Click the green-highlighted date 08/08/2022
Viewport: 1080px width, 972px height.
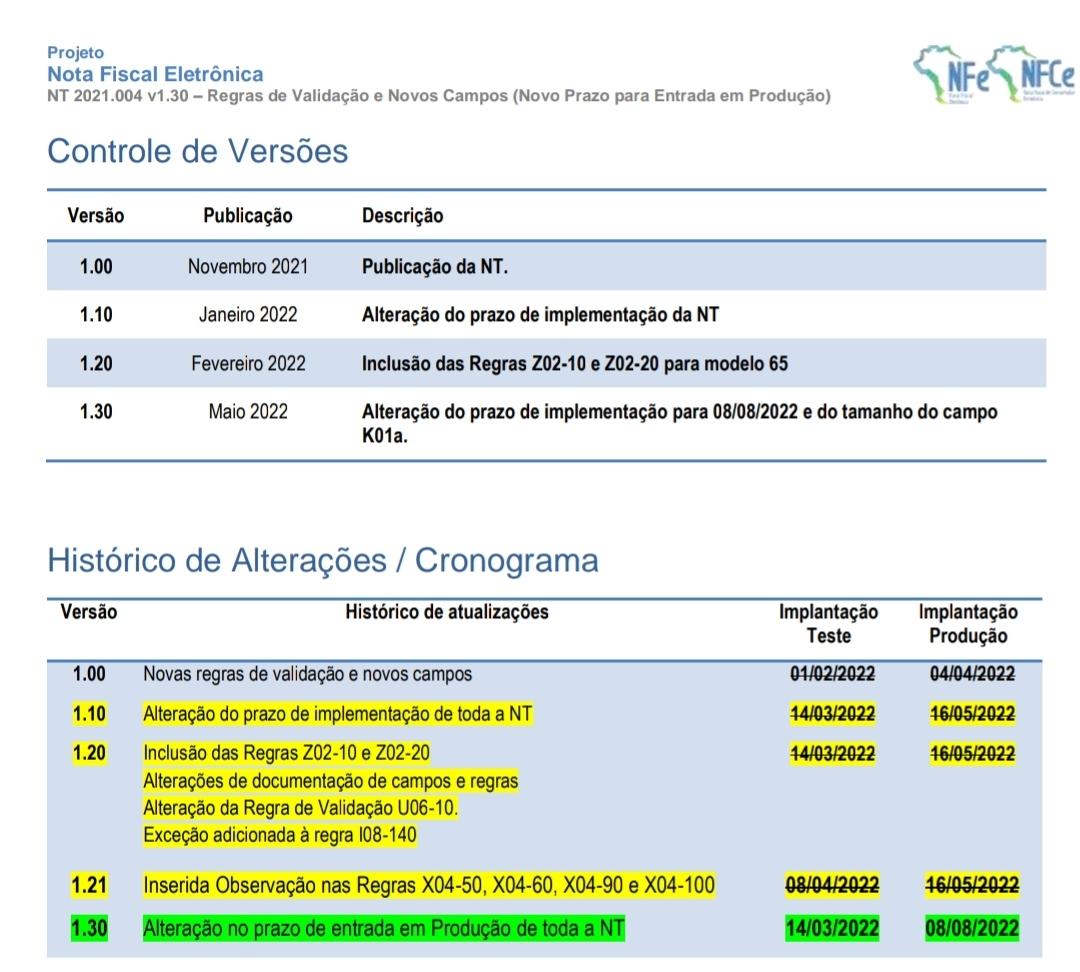click(973, 928)
